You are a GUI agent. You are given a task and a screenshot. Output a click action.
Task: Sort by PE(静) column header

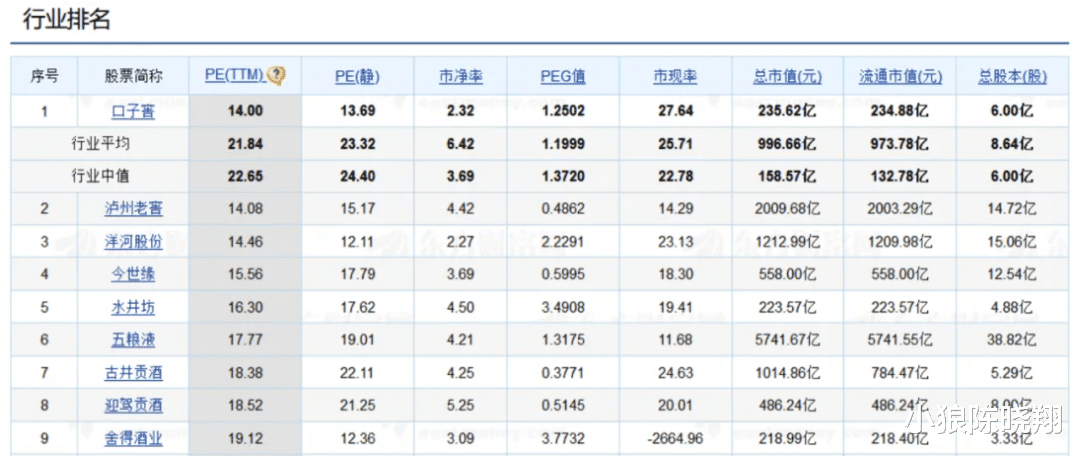pos(357,76)
